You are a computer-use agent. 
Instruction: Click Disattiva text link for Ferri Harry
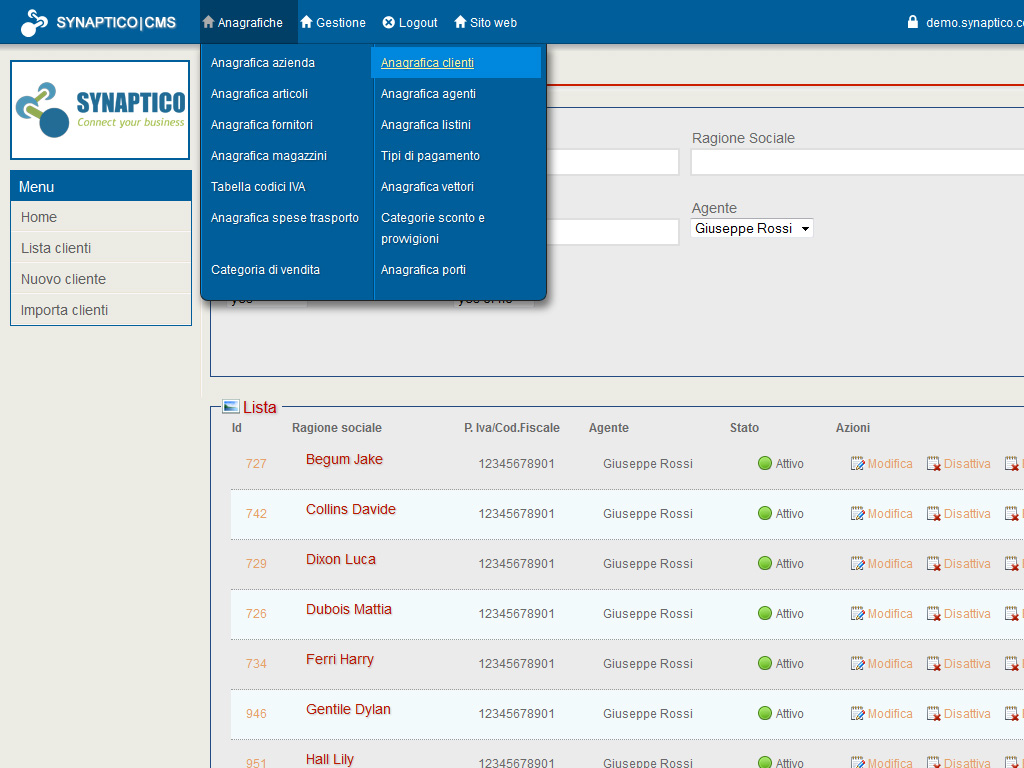tap(967, 664)
